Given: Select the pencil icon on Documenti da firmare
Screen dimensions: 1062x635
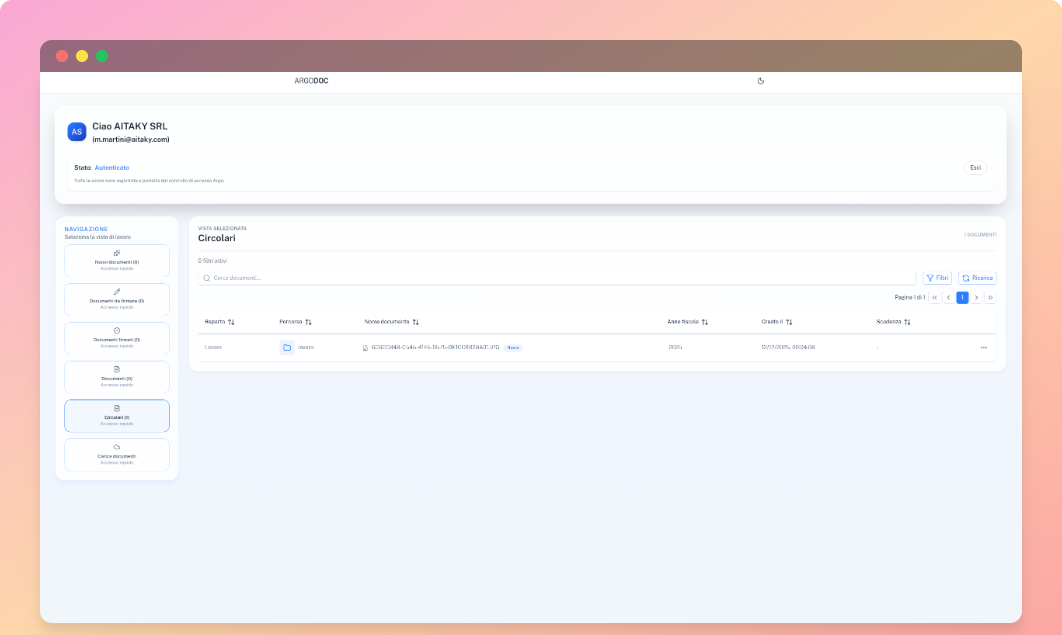Looking at the screenshot, I should click(117, 291).
